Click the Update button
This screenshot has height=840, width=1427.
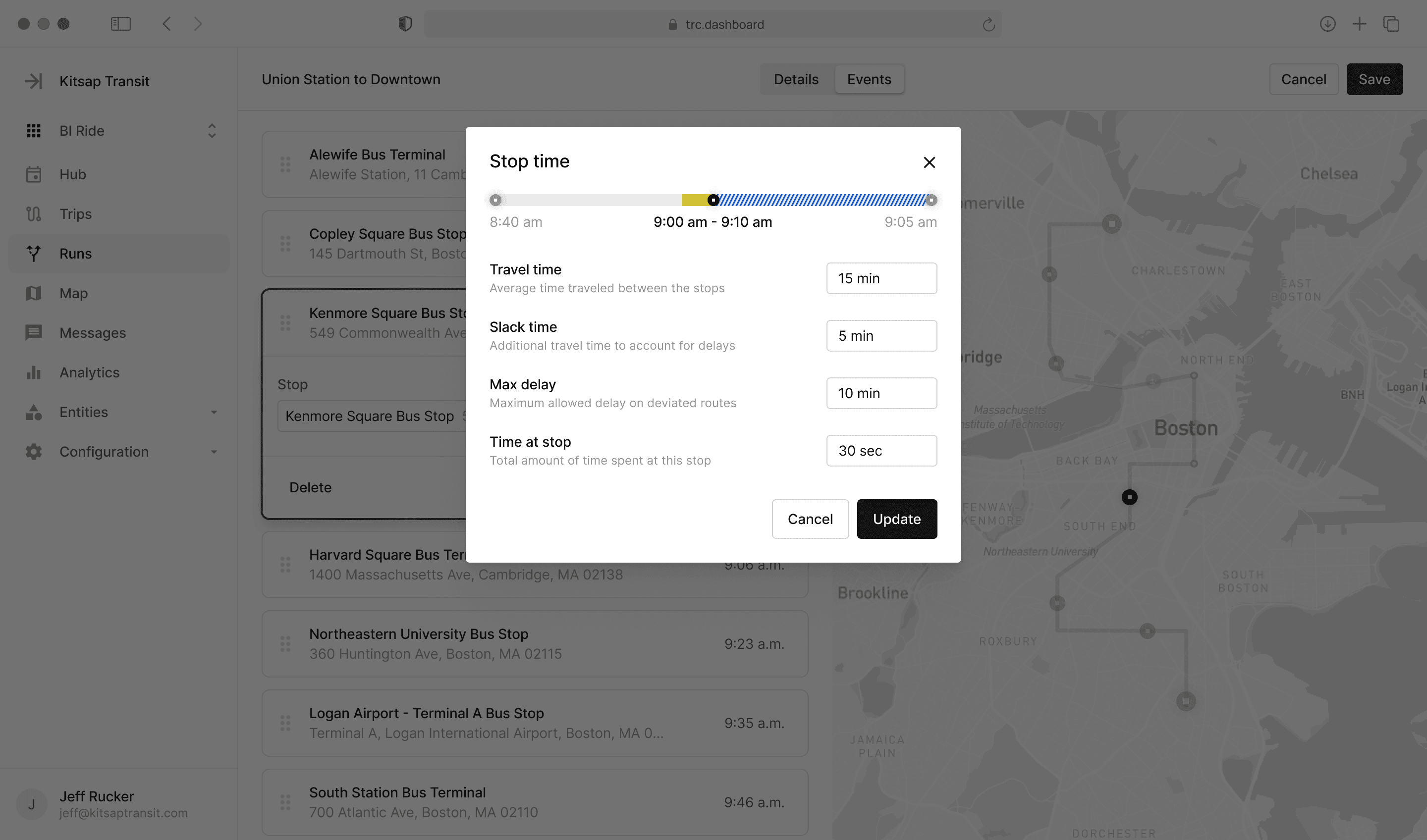pos(896,519)
